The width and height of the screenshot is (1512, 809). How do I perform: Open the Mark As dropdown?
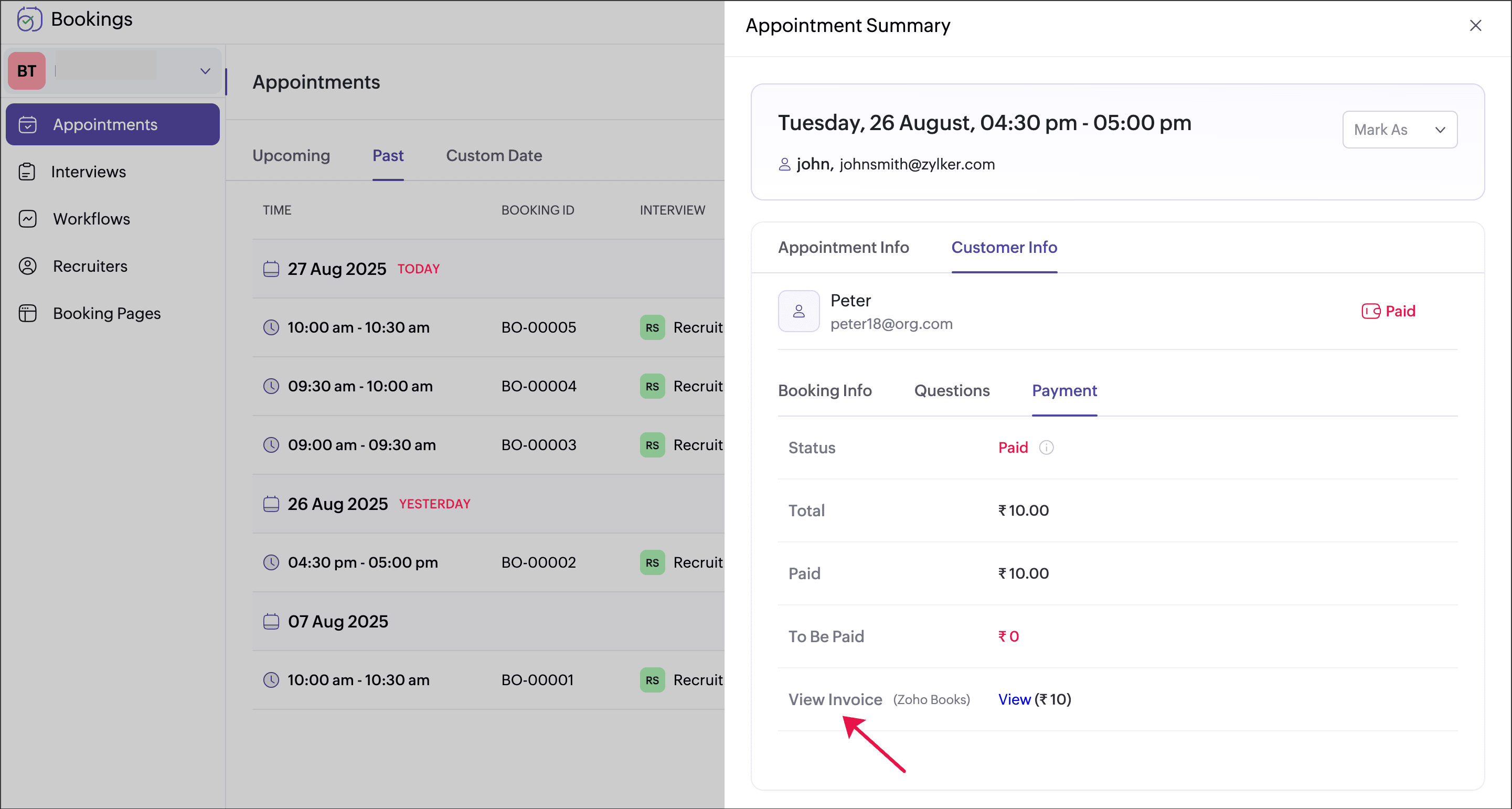tap(1399, 130)
